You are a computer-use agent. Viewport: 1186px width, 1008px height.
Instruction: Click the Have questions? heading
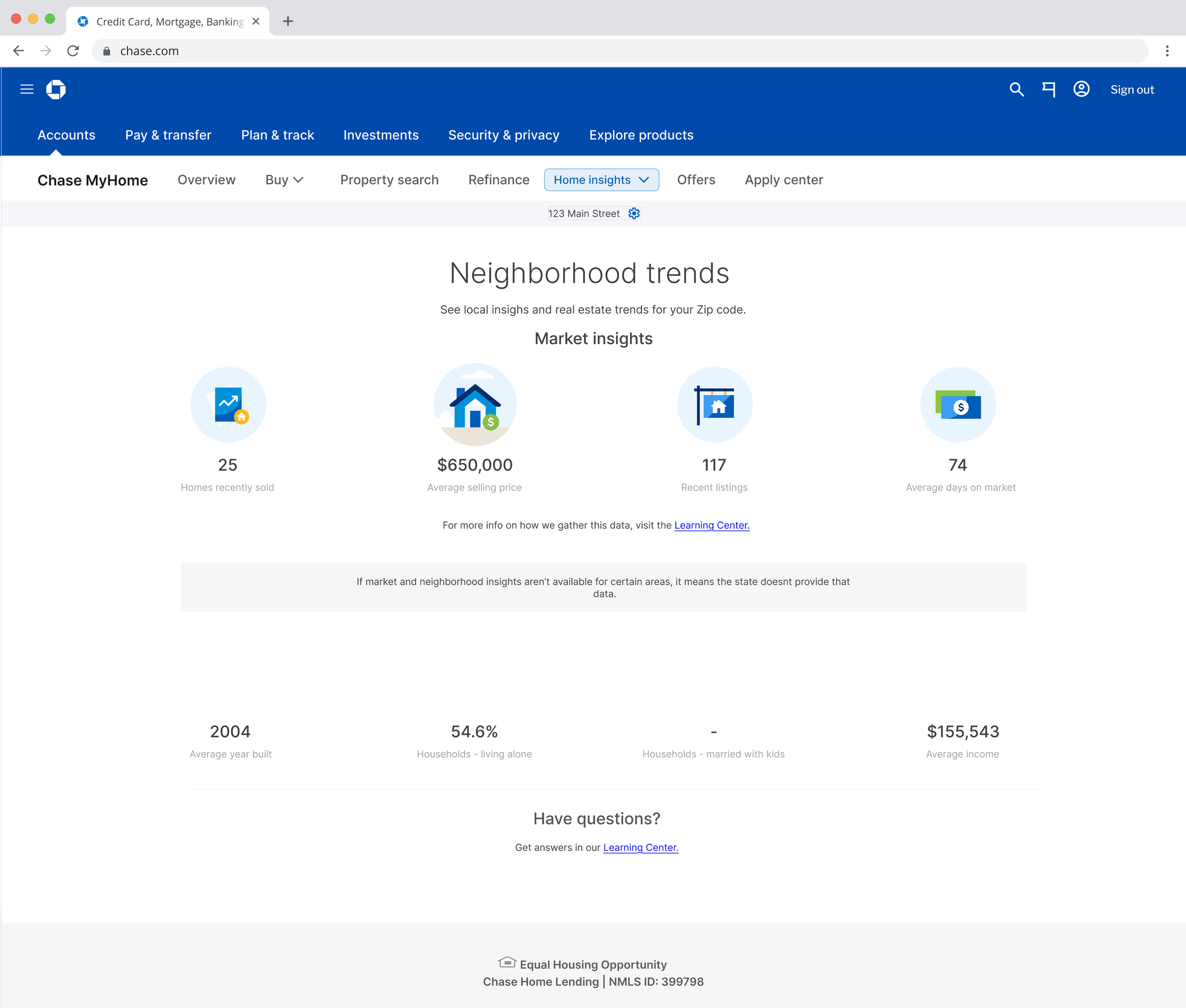(x=597, y=818)
